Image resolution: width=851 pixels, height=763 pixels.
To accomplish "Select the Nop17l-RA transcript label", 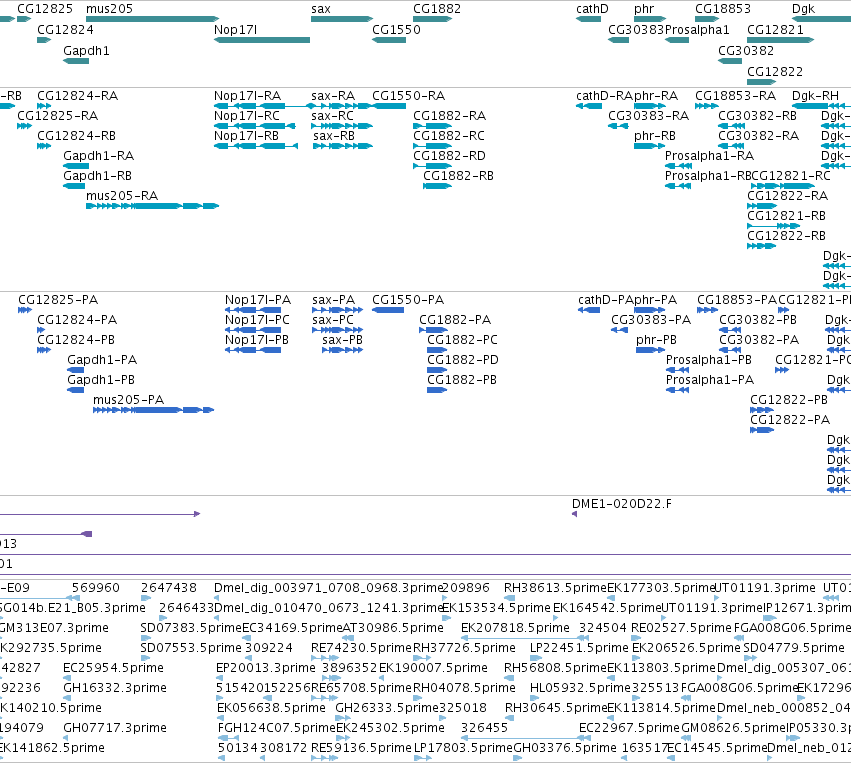I will click(x=247, y=96).
